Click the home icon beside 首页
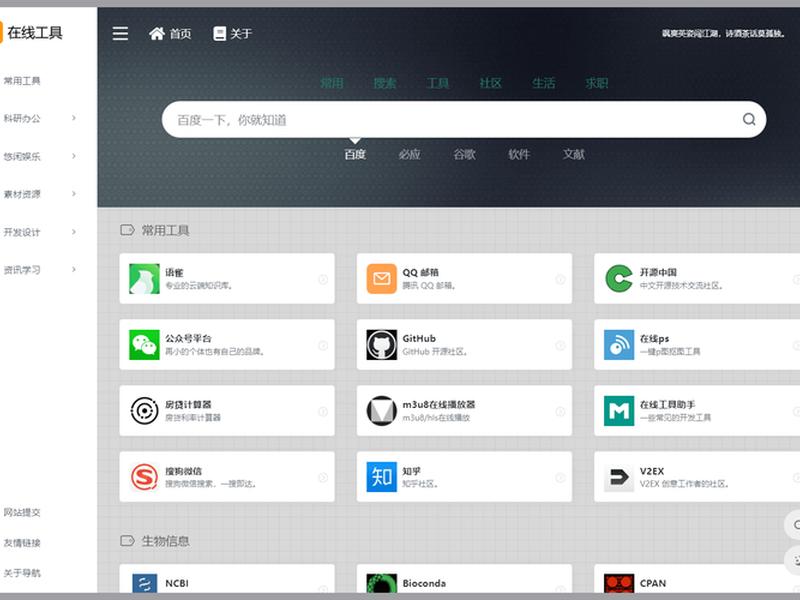The image size is (800, 600). click(x=157, y=34)
